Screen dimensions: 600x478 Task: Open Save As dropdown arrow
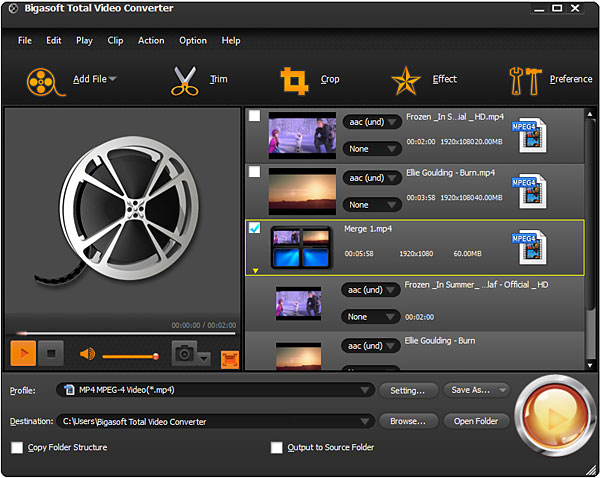503,390
